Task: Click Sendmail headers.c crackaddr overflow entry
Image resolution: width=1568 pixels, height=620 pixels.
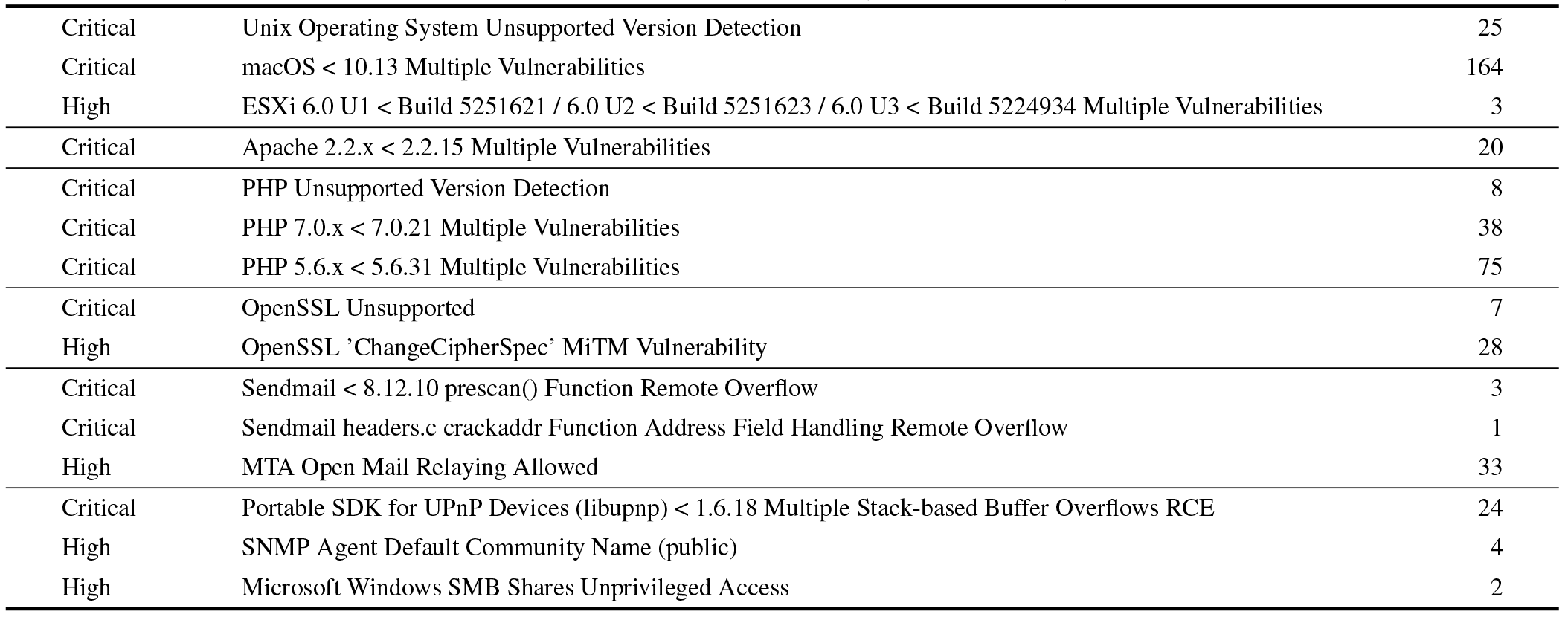Action: [655, 428]
